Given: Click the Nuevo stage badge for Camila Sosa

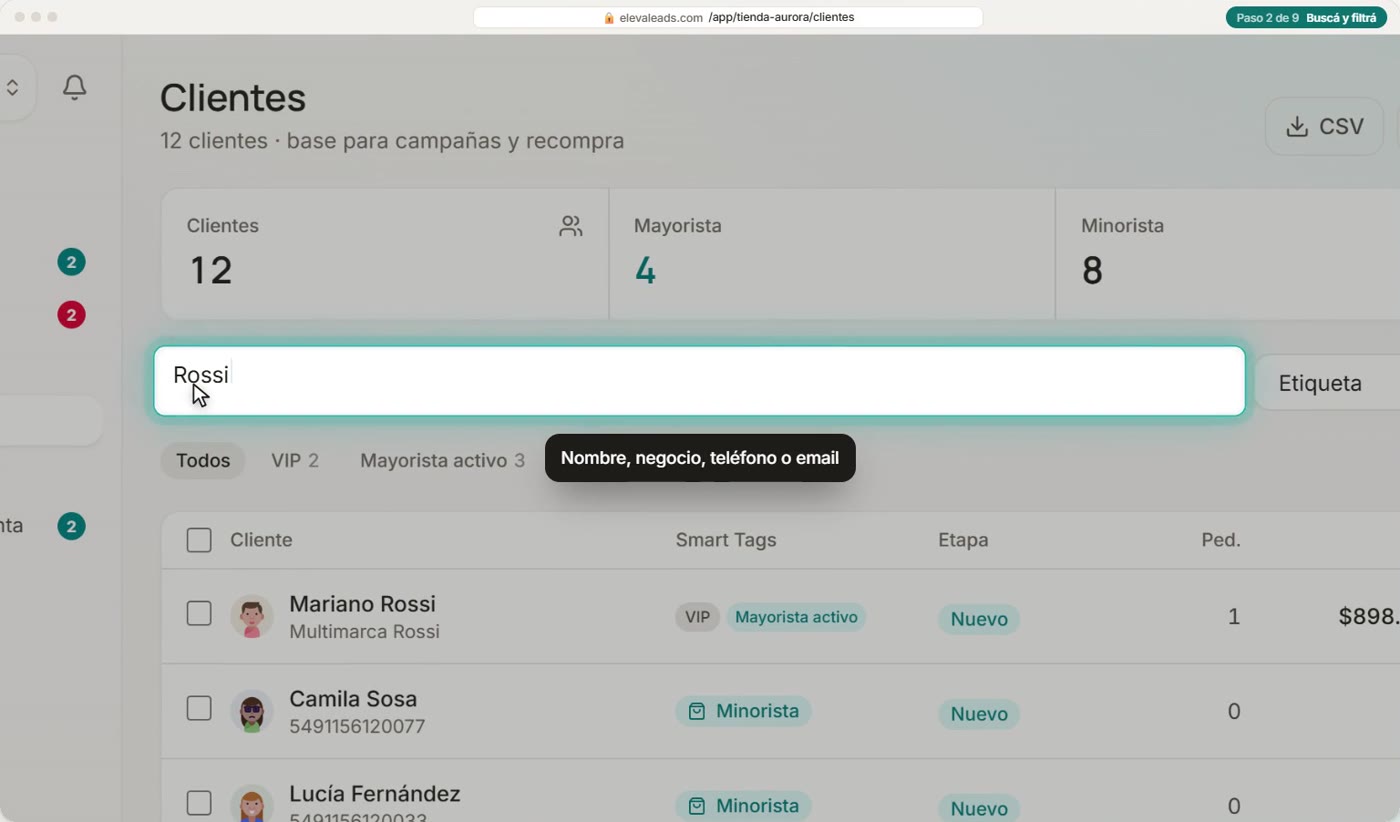Looking at the screenshot, I should (979, 714).
